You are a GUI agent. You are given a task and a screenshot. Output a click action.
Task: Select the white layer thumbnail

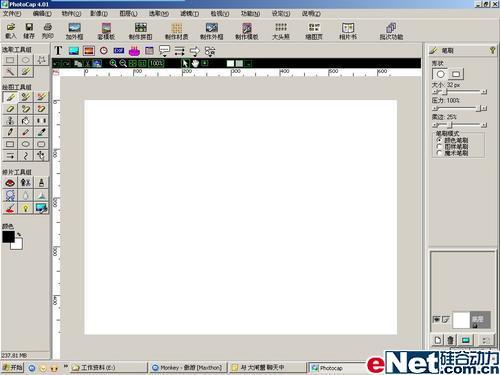(x=461, y=320)
